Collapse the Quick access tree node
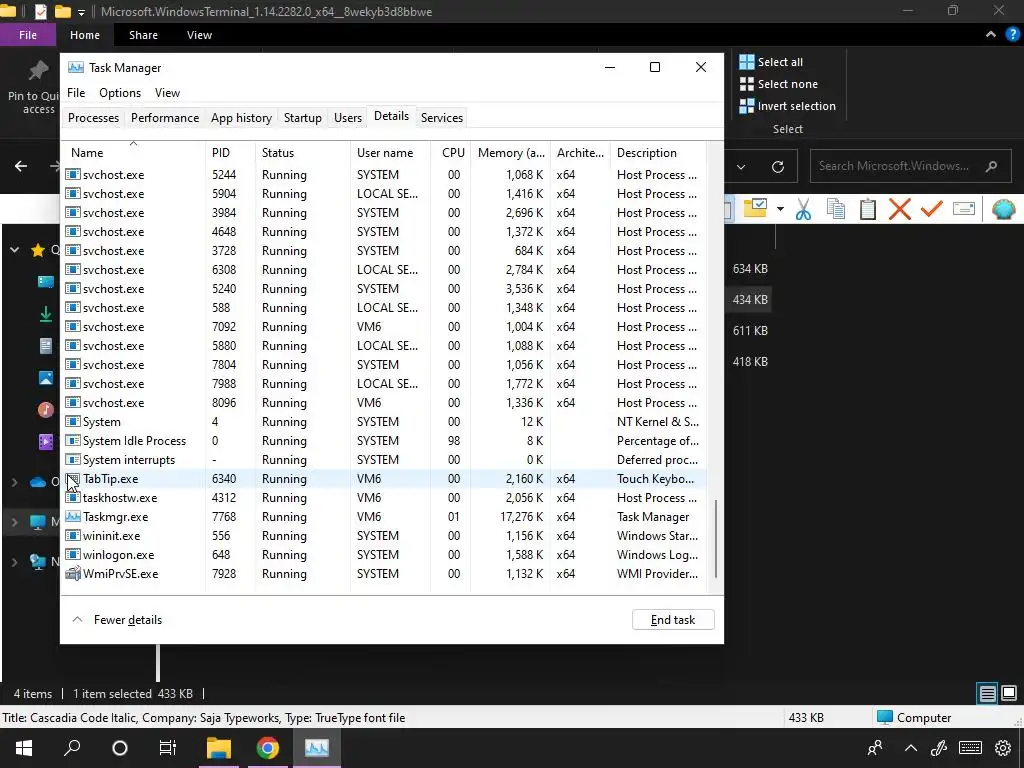This screenshot has width=1024, height=768. click(14, 249)
